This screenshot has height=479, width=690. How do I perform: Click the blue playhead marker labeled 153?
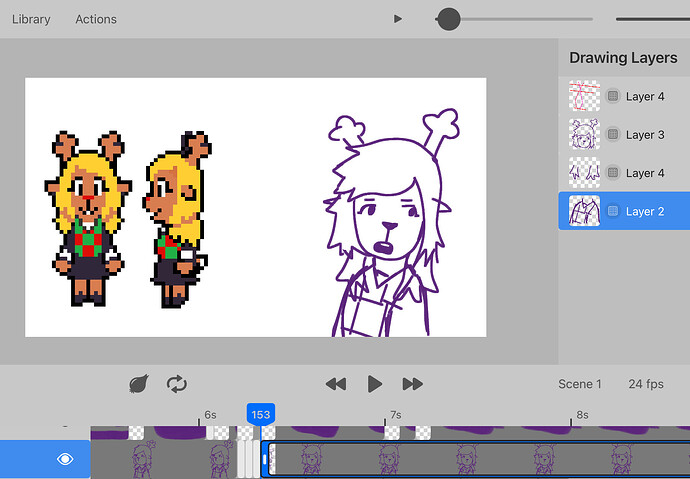[x=261, y=414]
